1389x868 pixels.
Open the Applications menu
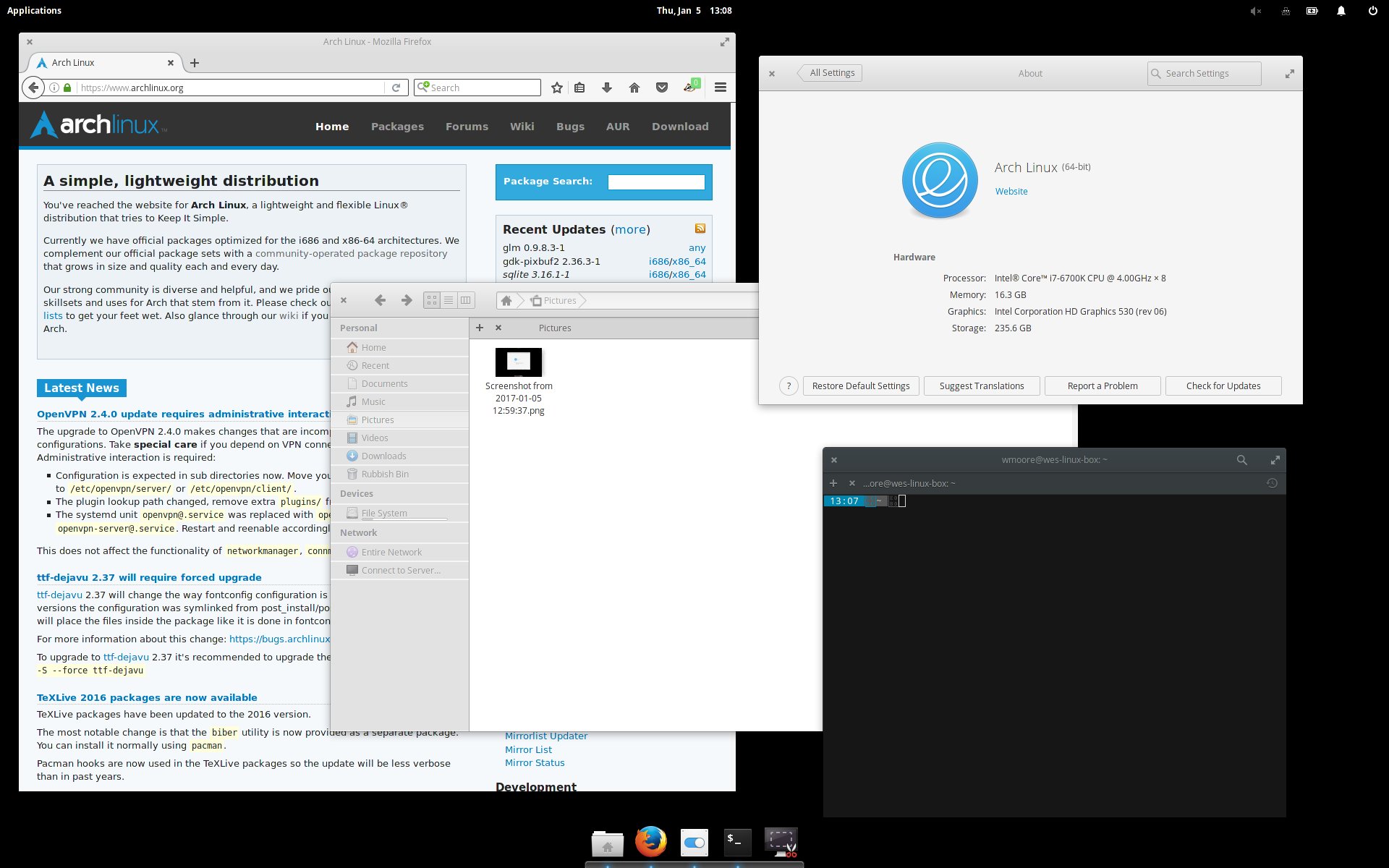click(34, 11)
